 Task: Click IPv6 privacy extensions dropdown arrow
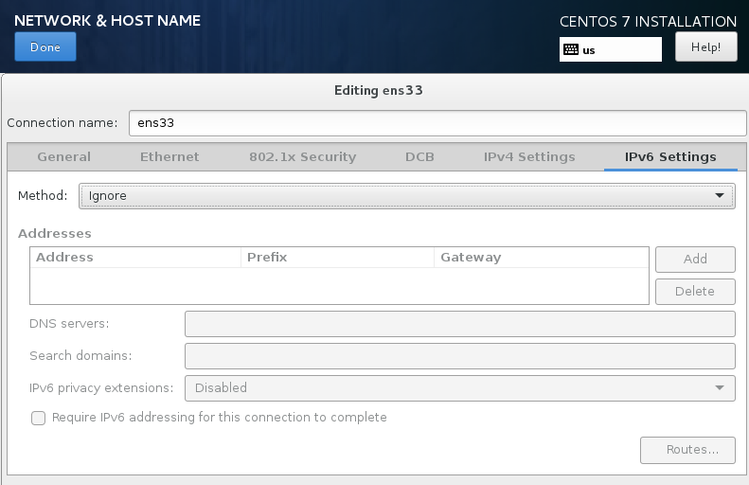coord(719,388)
